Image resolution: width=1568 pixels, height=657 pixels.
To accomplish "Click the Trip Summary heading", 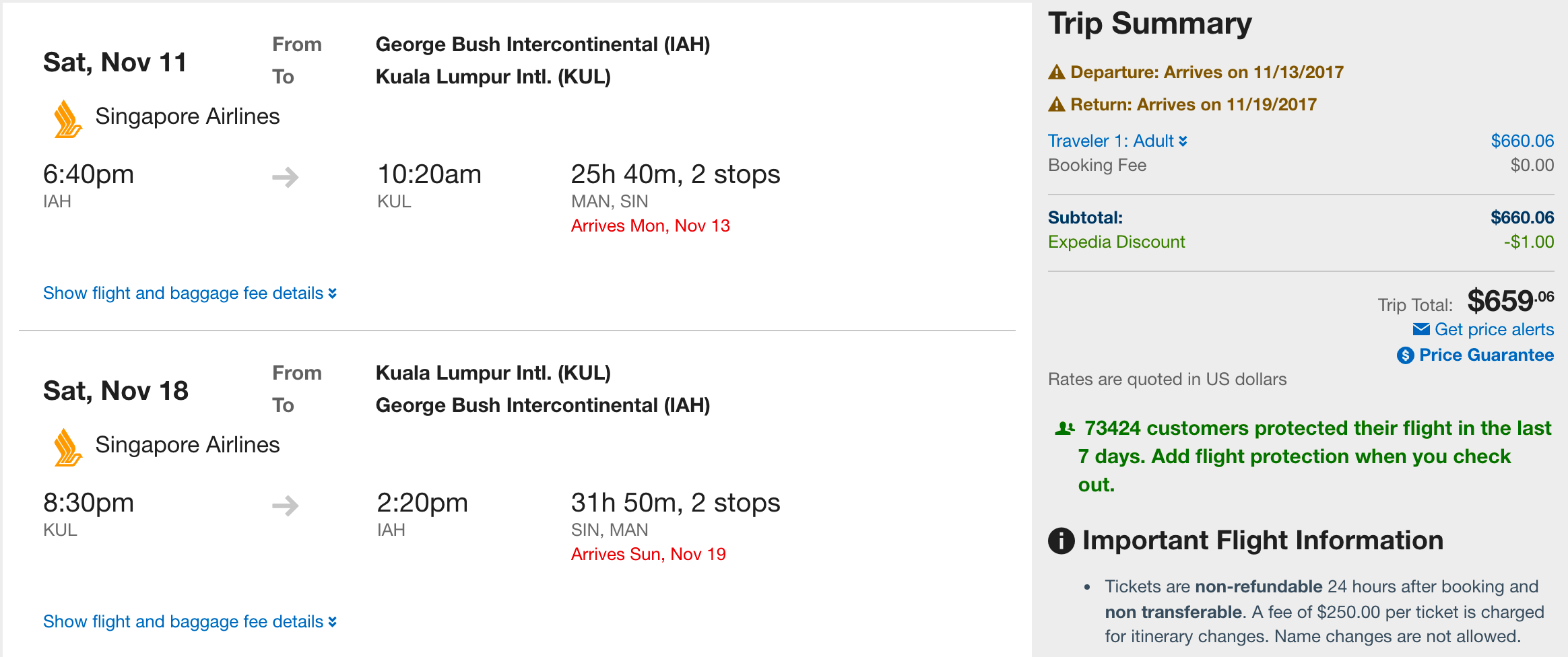I will click(1150, 24).
